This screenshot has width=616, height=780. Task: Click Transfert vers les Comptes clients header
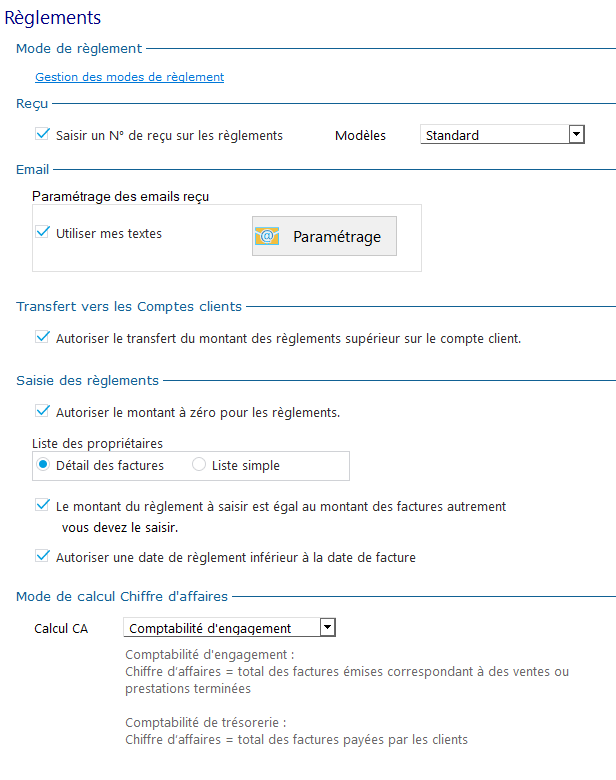(x=129, y=306)
